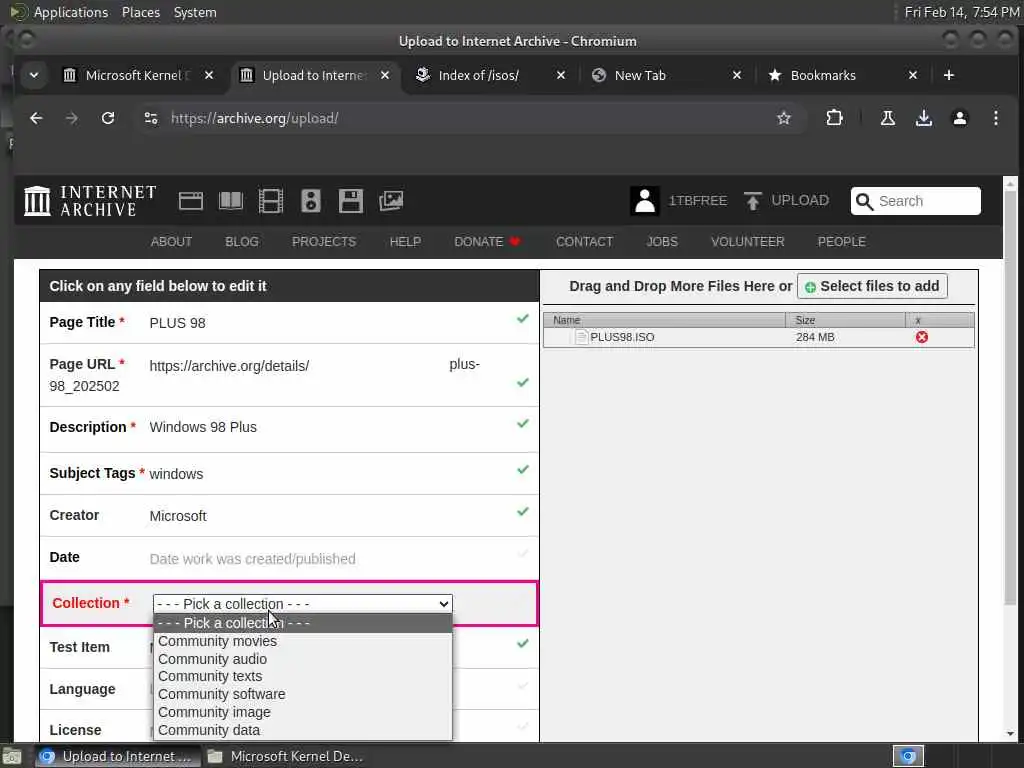
Task: Open Chrome Labs flask icon
Action: point(888,118)
